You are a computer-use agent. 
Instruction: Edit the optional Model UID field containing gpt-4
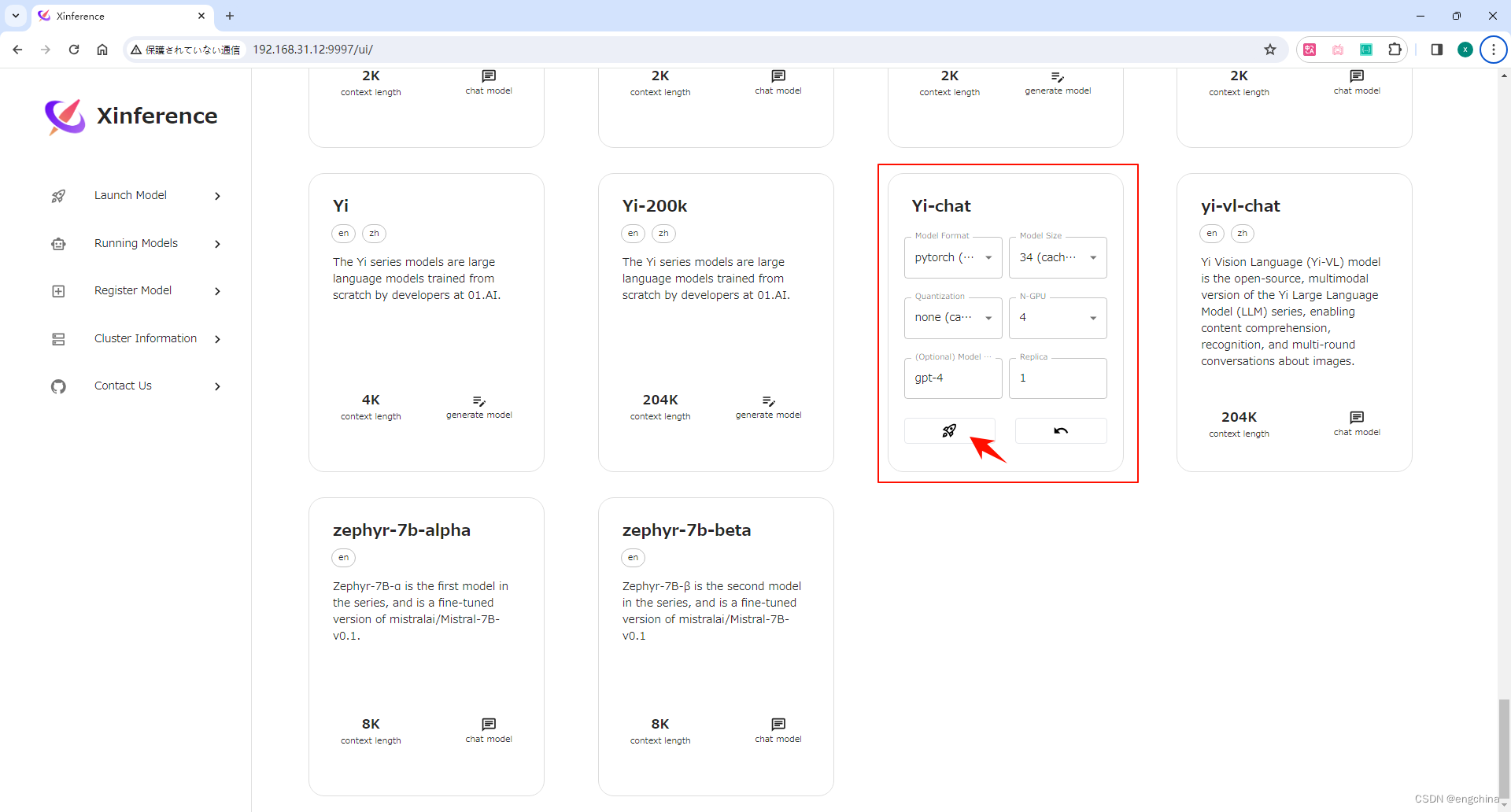pos(953,378)
